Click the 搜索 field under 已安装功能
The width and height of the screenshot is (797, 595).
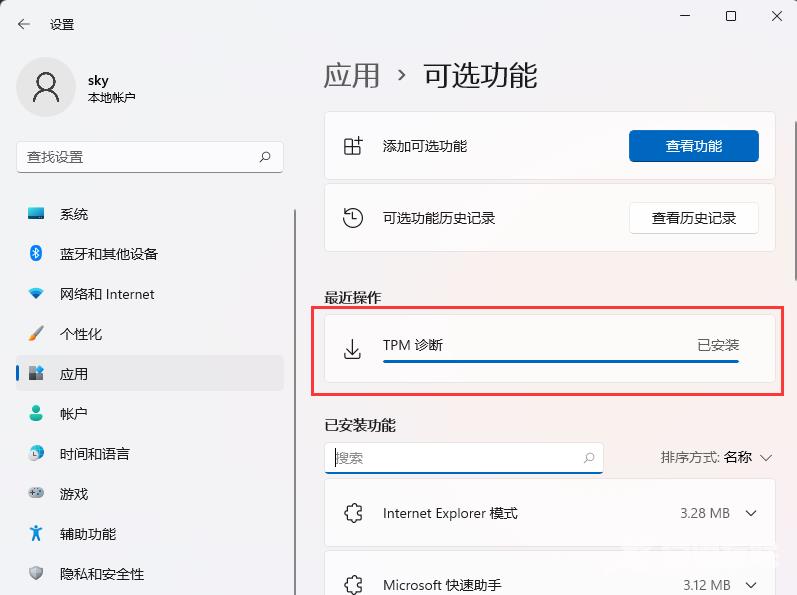click(464, 458)
